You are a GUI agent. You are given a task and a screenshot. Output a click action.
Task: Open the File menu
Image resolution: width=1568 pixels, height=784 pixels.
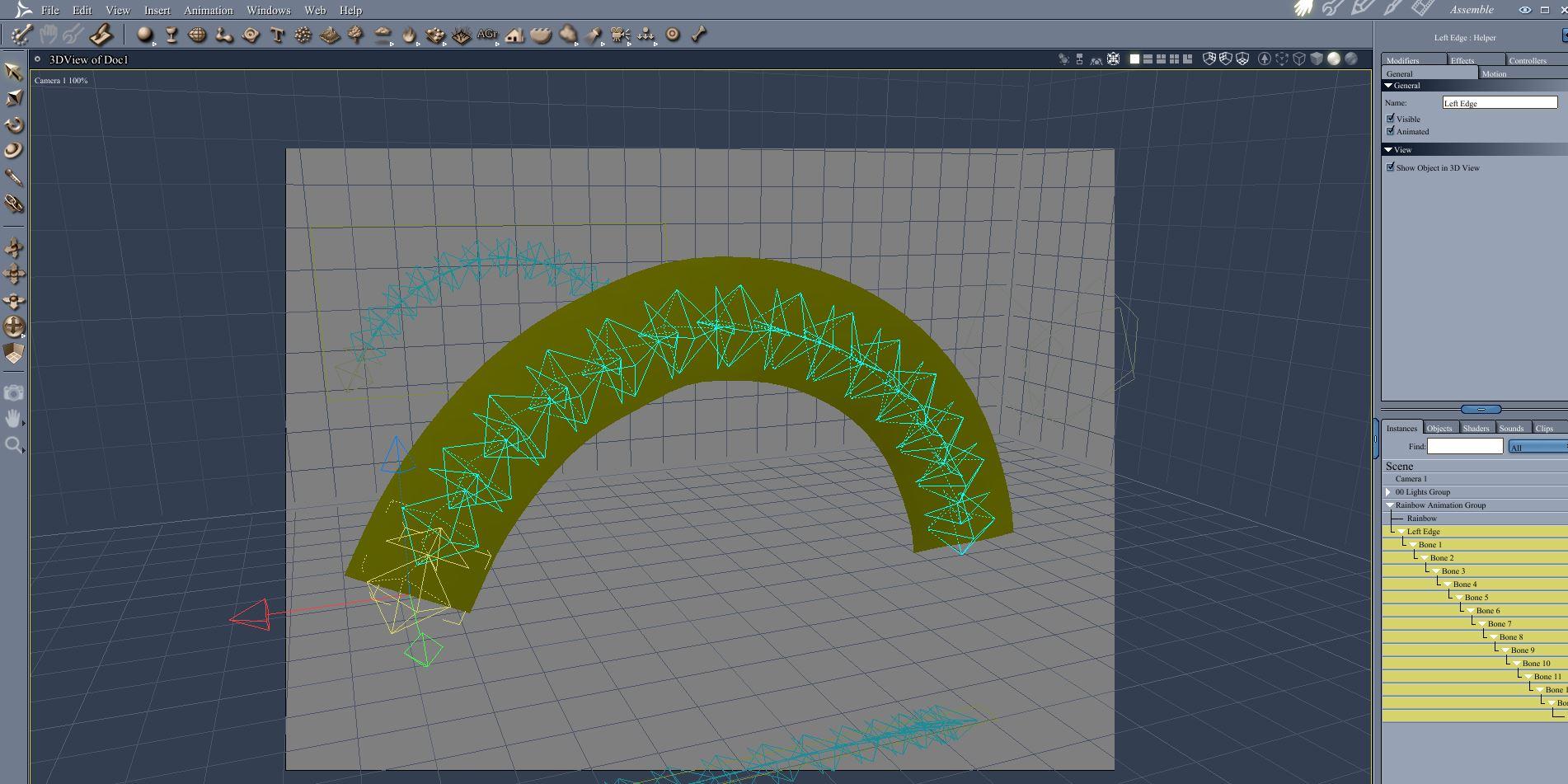point(50,10)
